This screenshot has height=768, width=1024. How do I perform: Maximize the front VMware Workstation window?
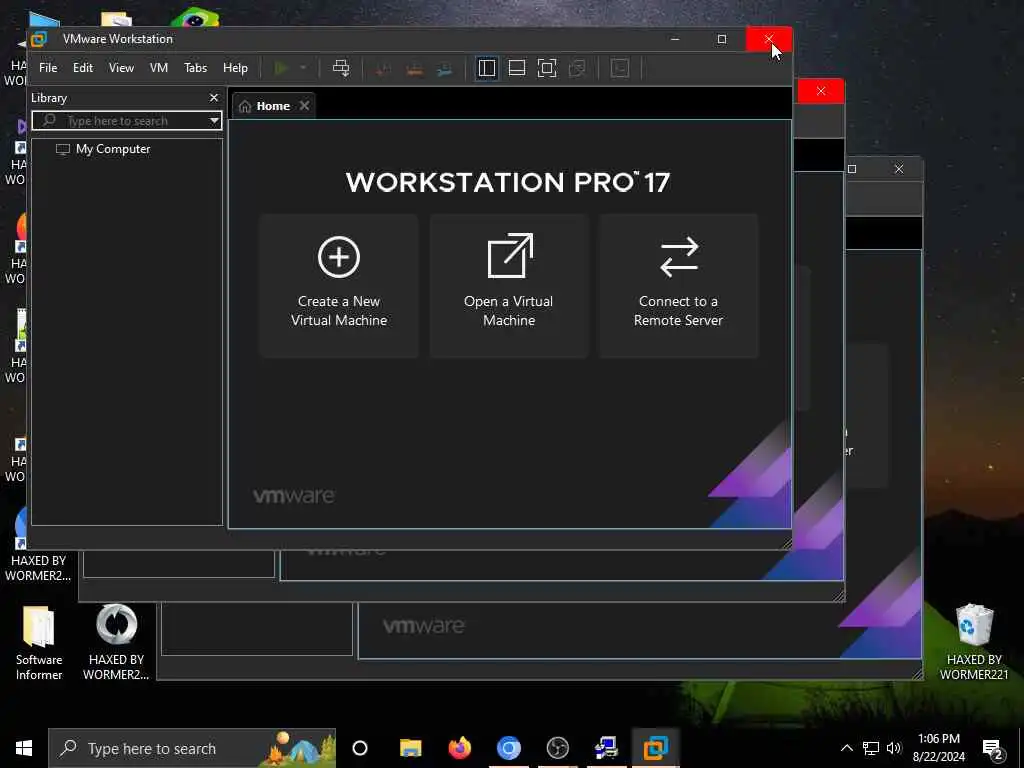722,39
